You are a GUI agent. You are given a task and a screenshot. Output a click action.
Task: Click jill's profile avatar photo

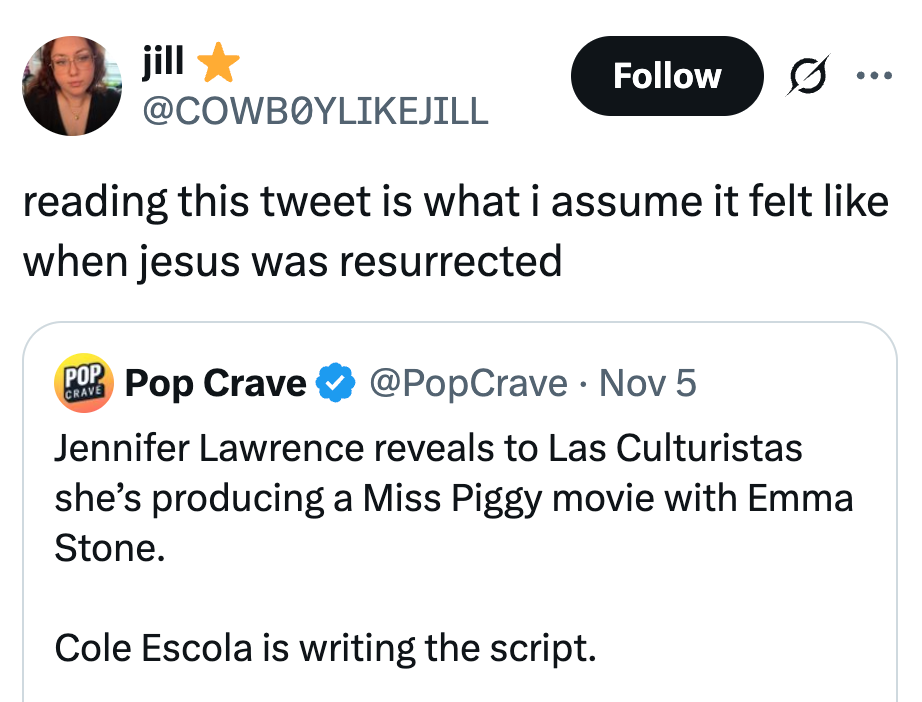coord(71,86)
